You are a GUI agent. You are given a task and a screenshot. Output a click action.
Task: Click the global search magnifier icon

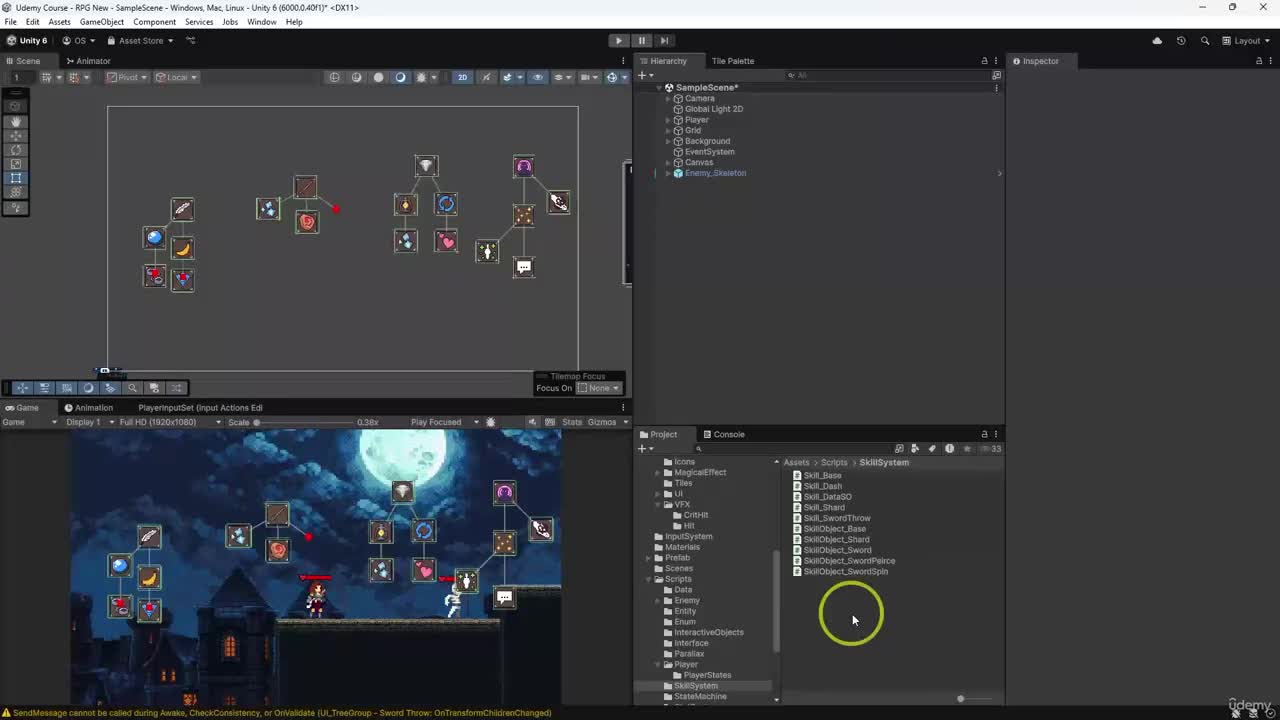1205,41
